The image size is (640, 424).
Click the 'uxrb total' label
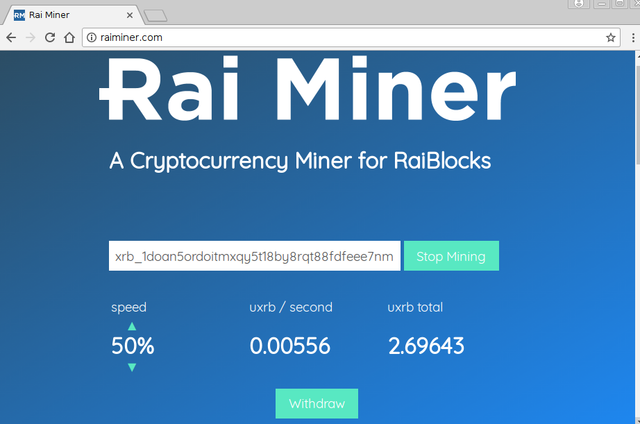pyautogui.click(x=415, y=307)
